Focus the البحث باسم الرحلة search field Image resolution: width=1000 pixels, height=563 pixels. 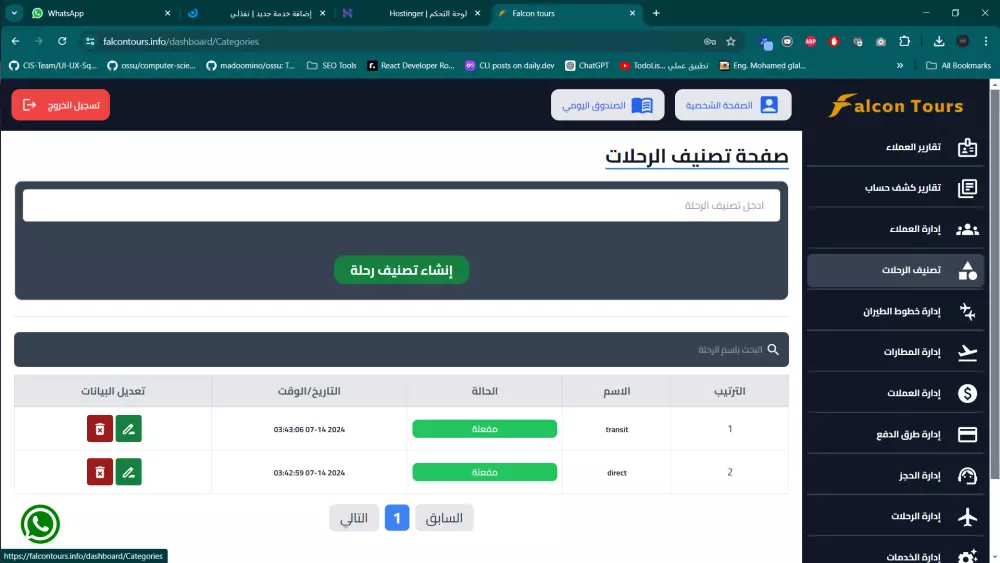401,349
